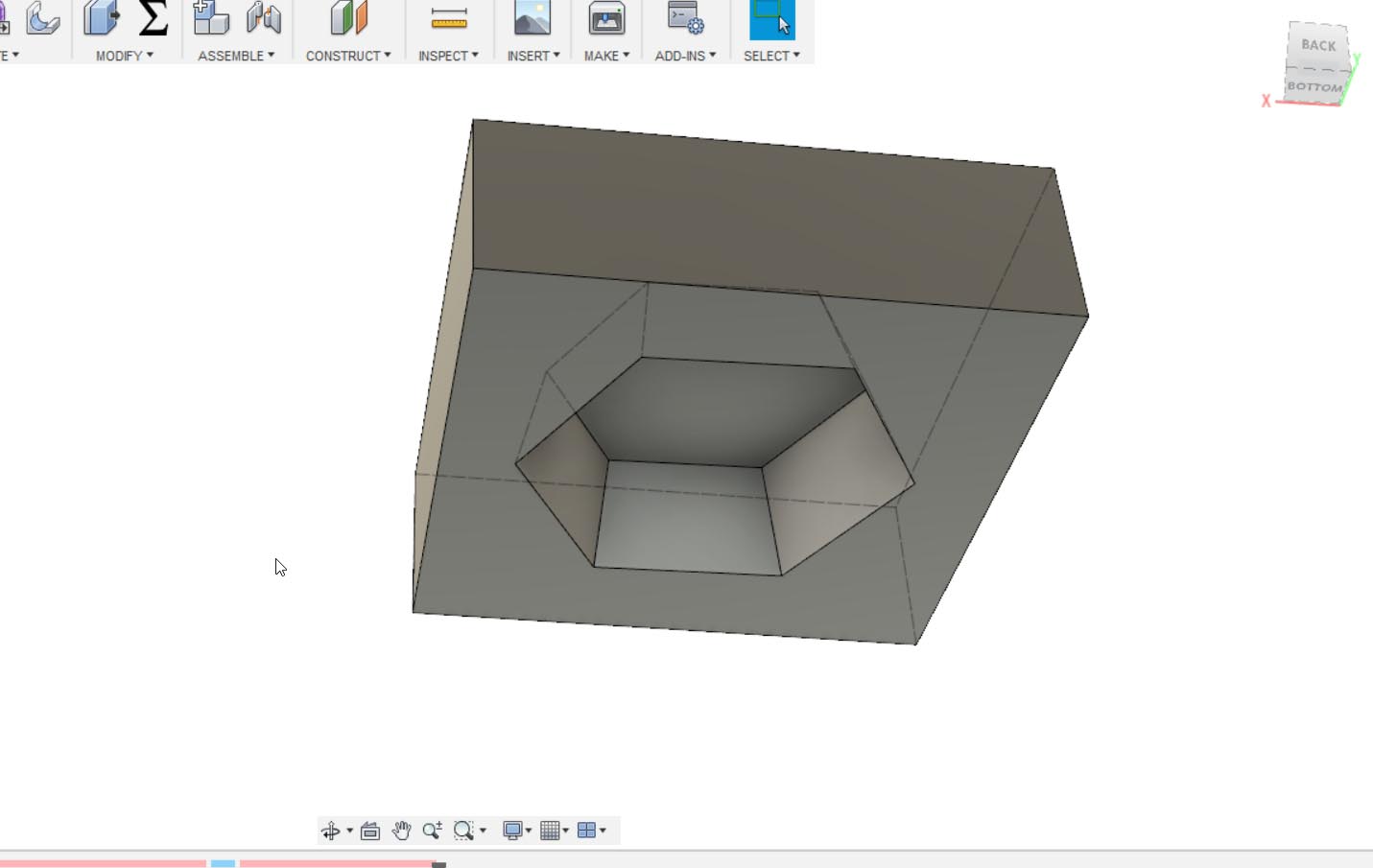Screen dimensions: 1373x868
Task: Open the MAKE dropdown menu
Action: [606, 56]
